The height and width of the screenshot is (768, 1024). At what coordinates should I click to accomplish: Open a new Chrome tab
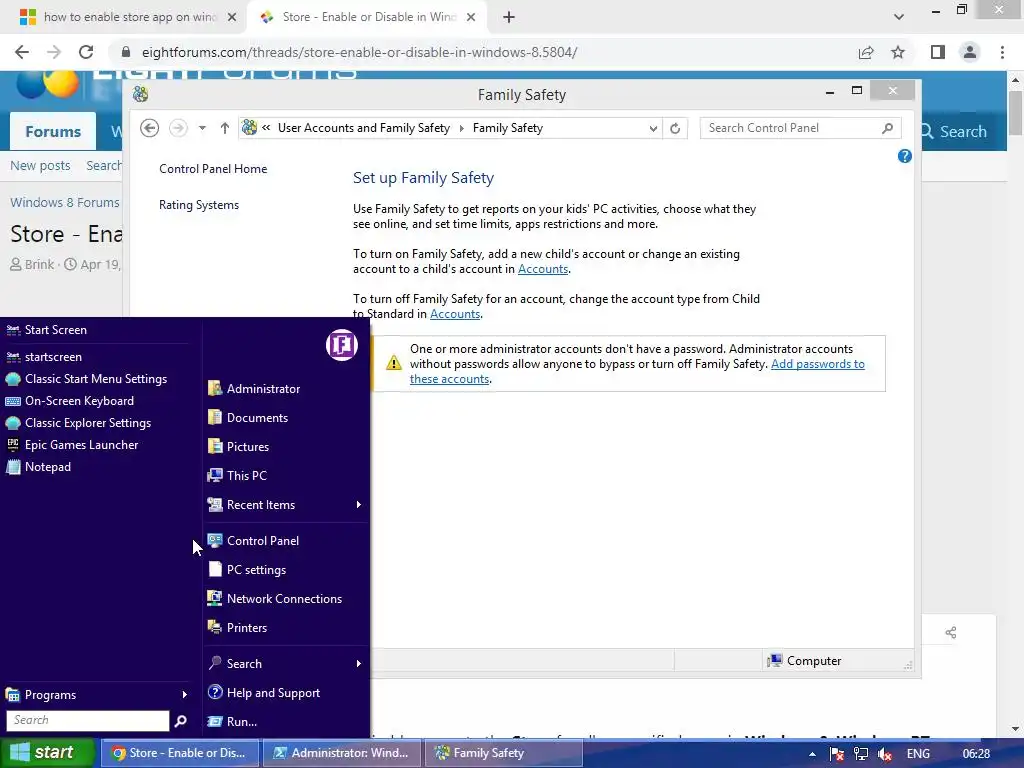[x=509, y=18]
